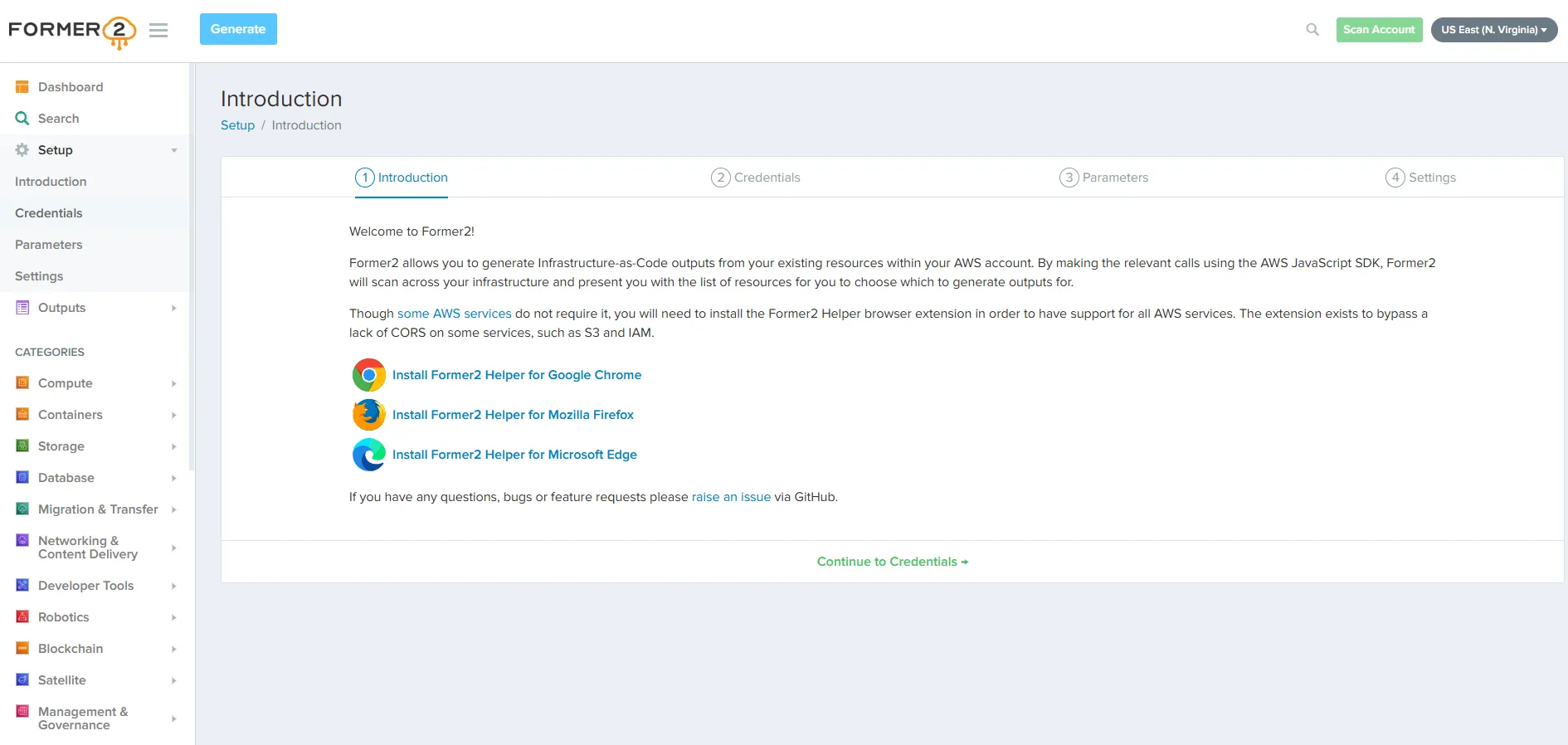Viewport: 1568px width, 745px height.
Task: Click the Dashboard icon in sidebar
Action: point(22,87)
